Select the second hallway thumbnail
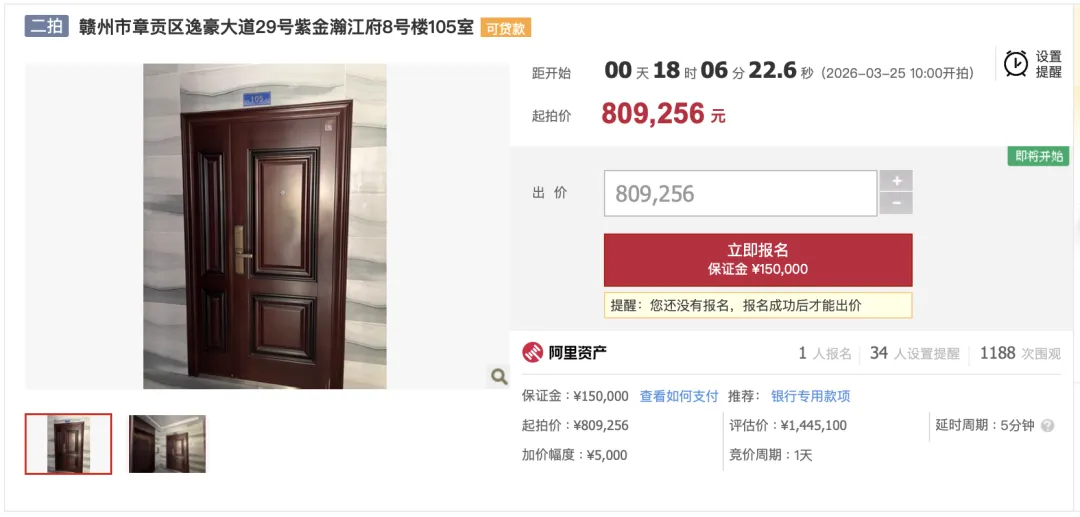The image size is (1080, 517). [167, 444]
